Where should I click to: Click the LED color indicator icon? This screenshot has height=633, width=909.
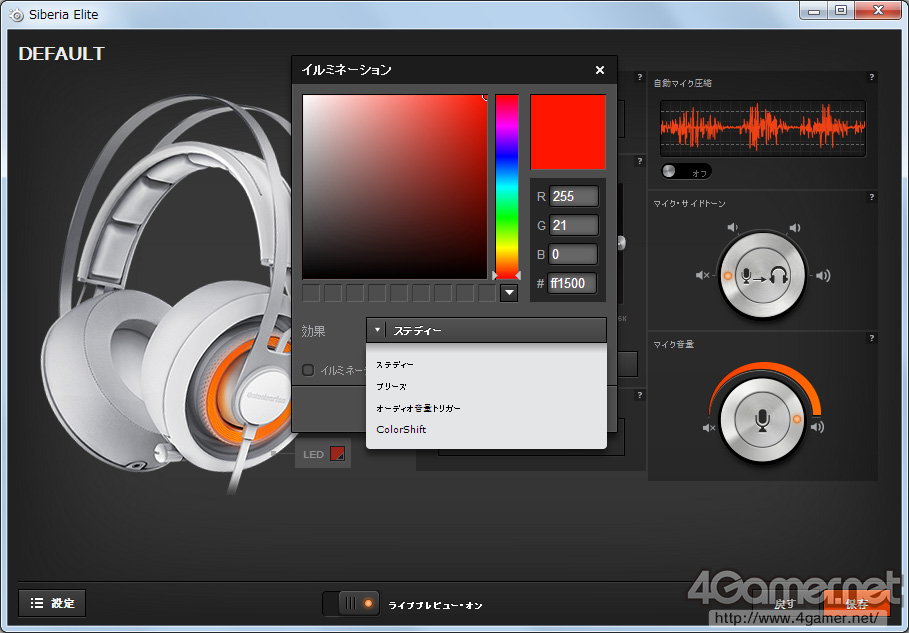point(338,454)
